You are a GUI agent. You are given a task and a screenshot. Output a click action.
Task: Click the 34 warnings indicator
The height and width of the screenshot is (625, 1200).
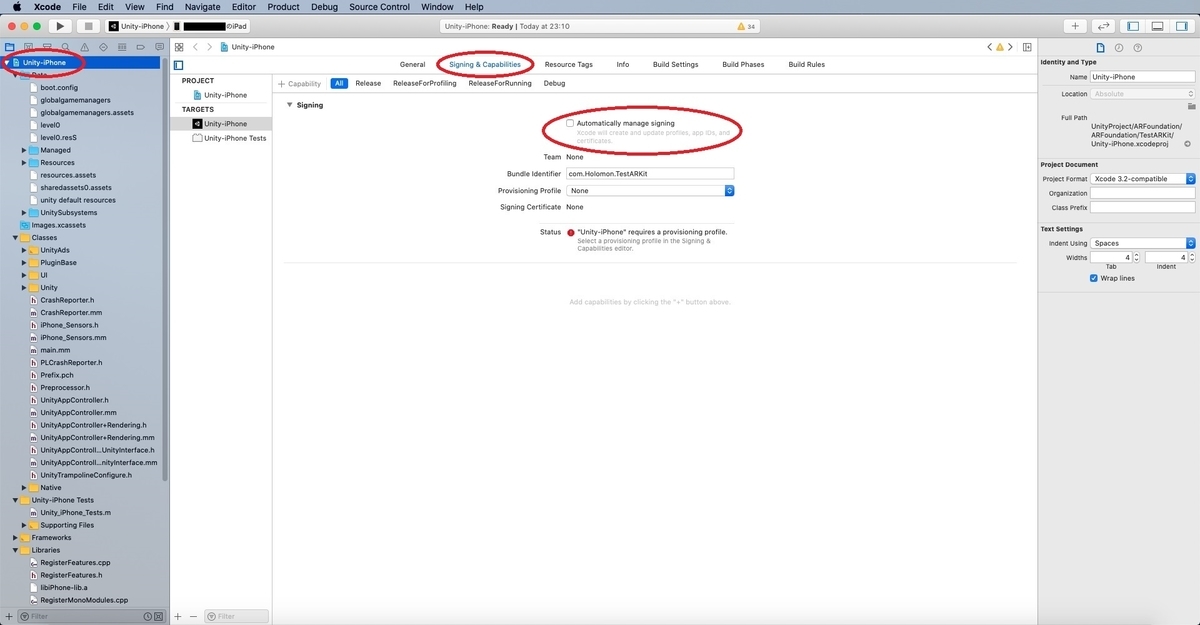tap(746, 26)
